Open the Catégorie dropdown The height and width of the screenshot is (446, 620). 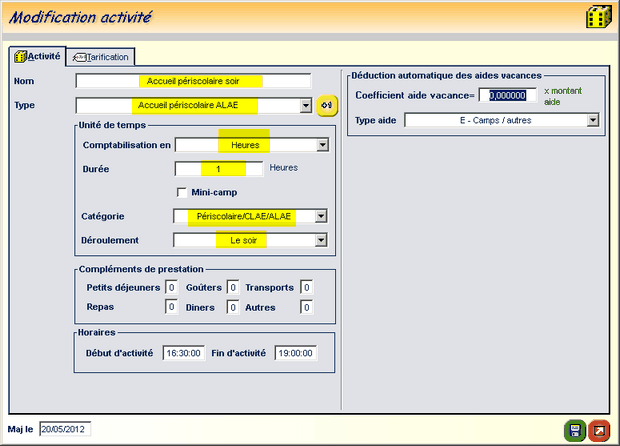(x=319, y=216)
